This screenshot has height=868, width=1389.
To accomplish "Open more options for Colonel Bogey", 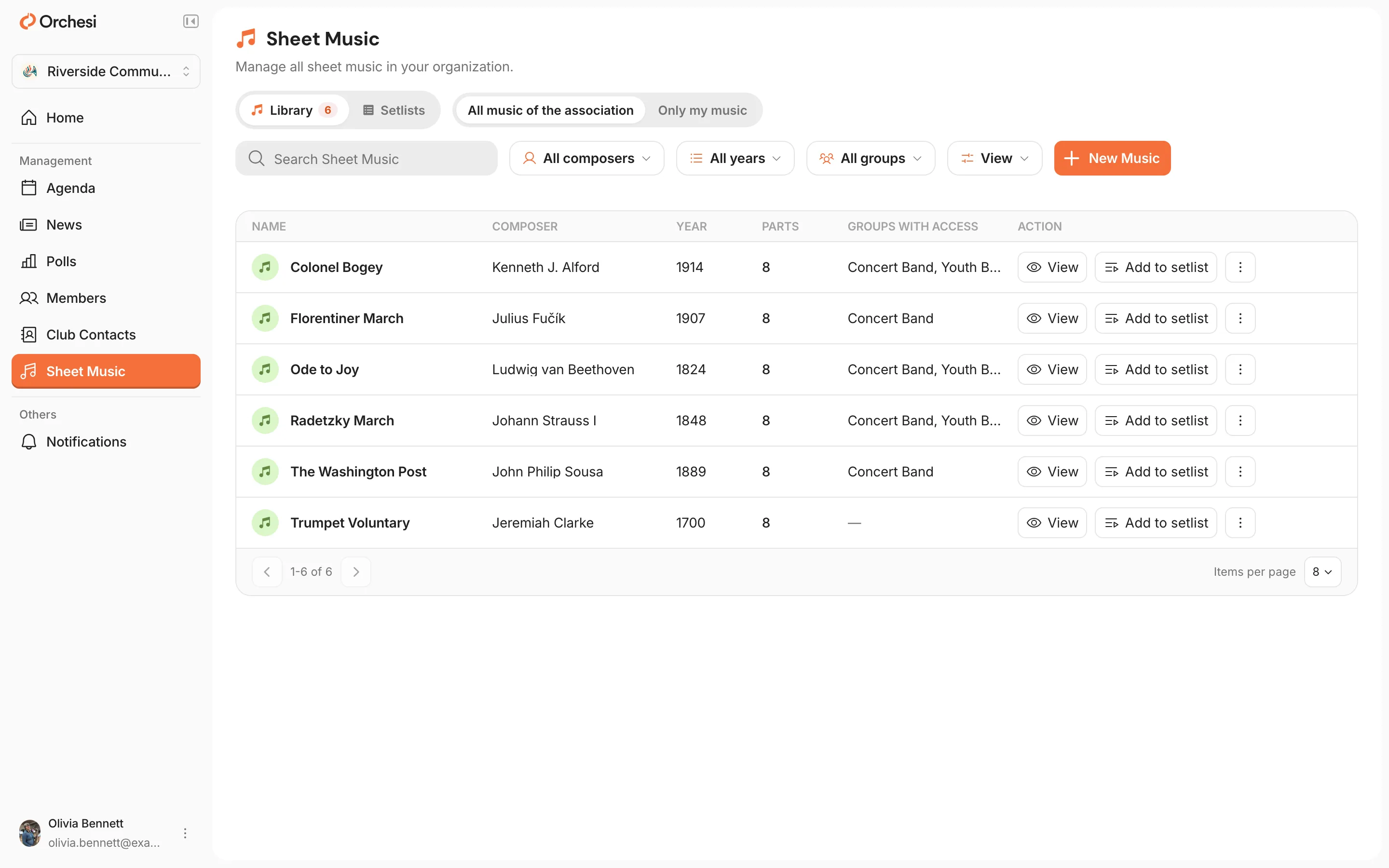I will coord(1240,267).
